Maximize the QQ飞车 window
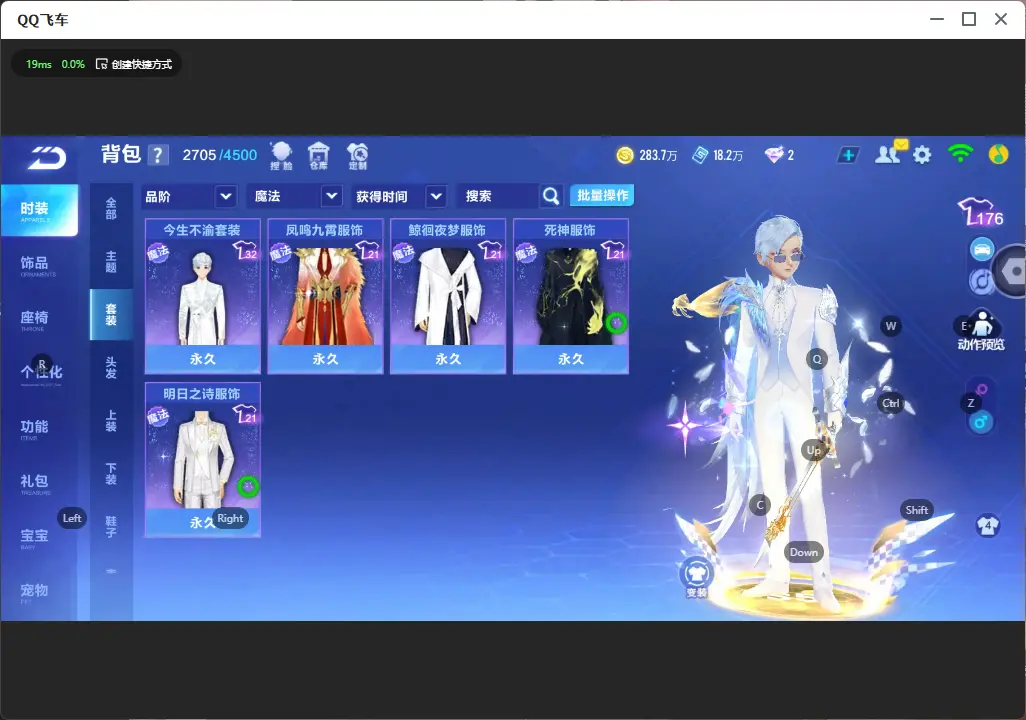This screenshot has width=1026, height=720. [969, 20]
